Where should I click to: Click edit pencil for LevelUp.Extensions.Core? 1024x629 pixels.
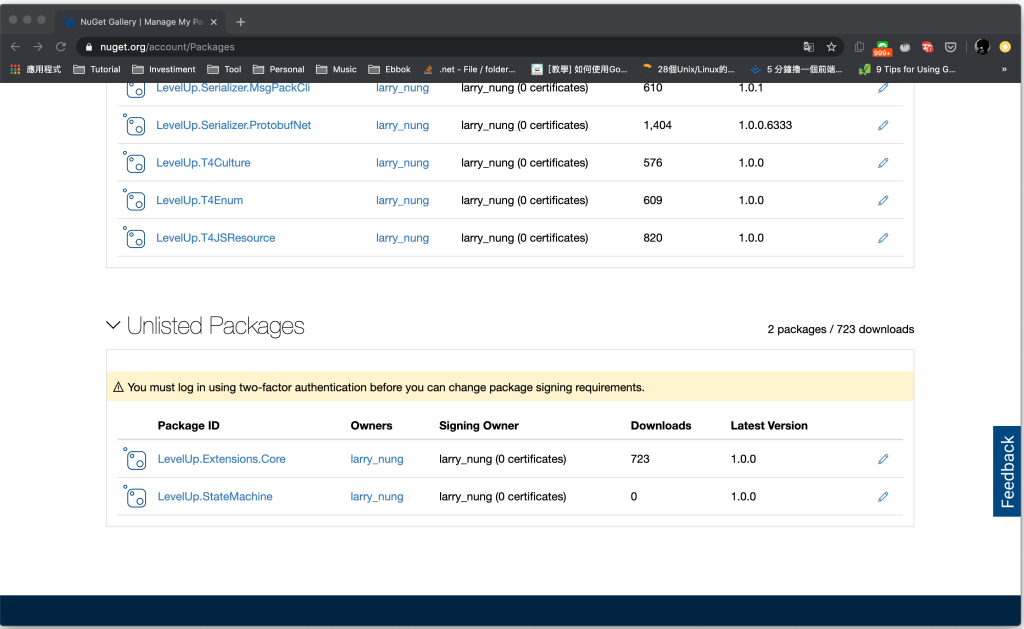click(883, 459)
